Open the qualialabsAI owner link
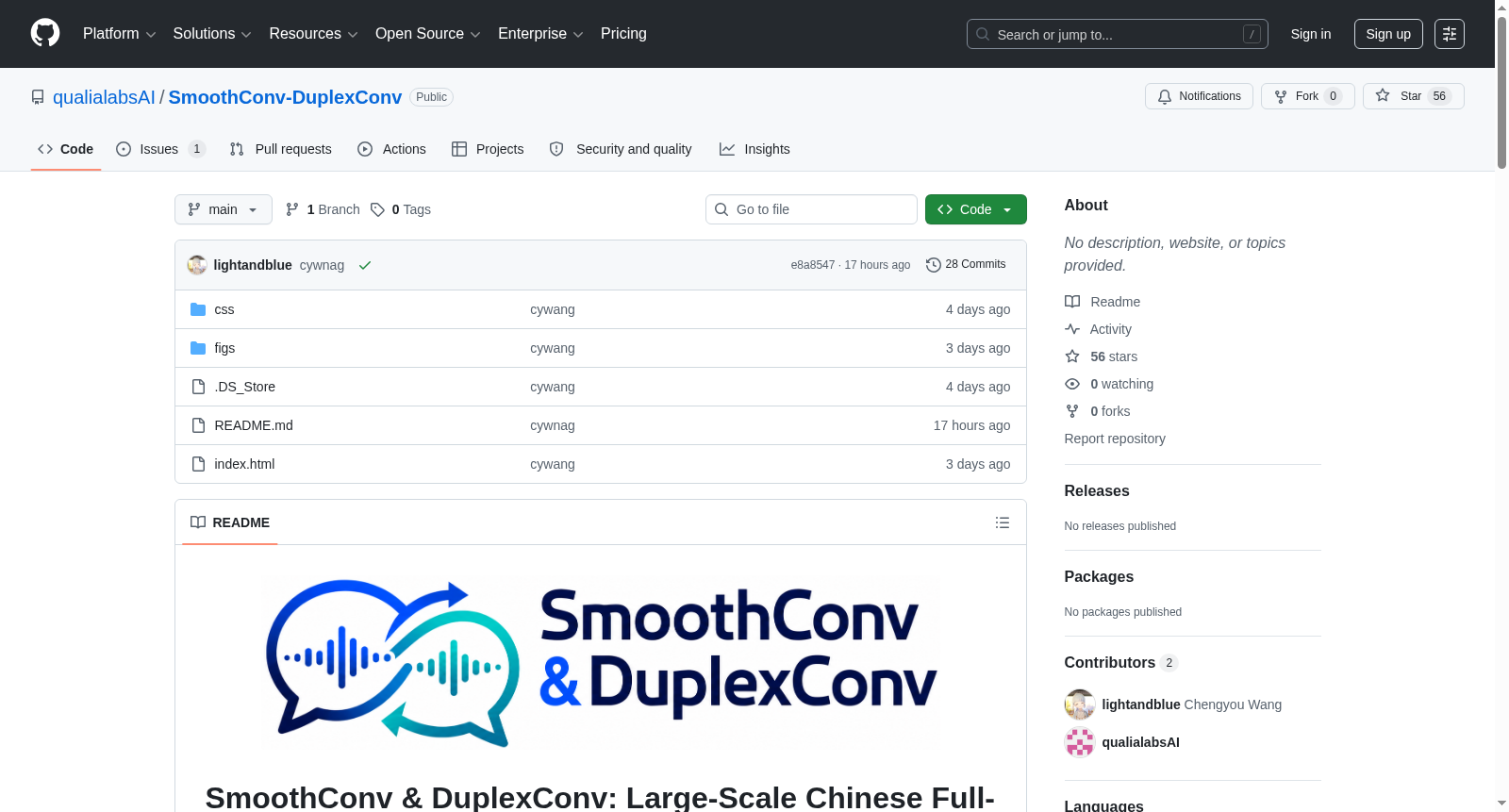 pyautogui.click(x=104, y=97)
